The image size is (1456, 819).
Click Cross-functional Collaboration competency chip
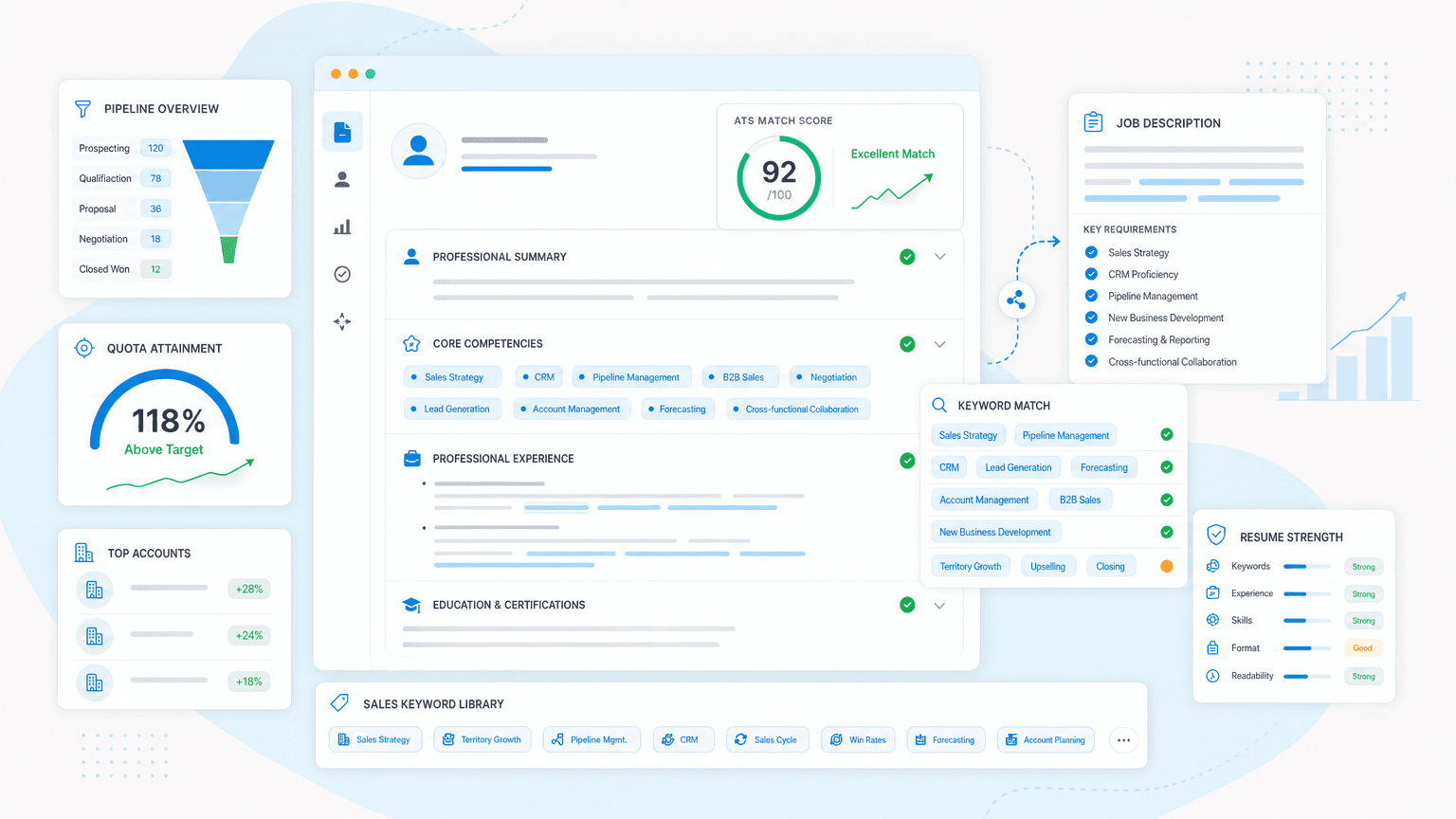click(x=798, y=409)
